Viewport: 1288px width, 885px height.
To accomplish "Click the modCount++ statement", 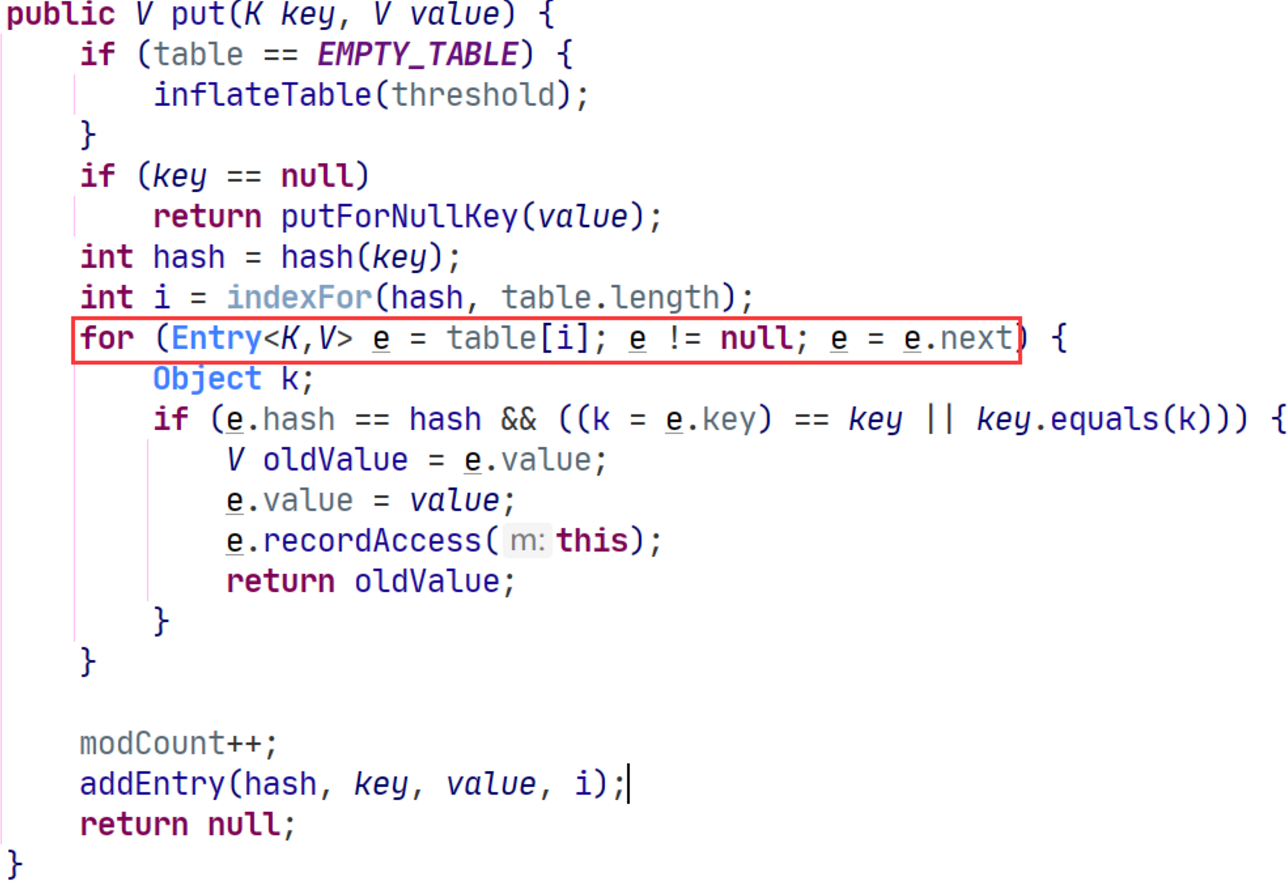I will coord(179,744).
